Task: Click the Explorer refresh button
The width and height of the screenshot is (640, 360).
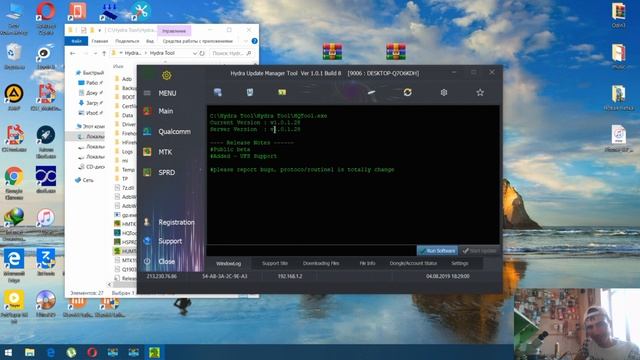Action: click(202, 53)
